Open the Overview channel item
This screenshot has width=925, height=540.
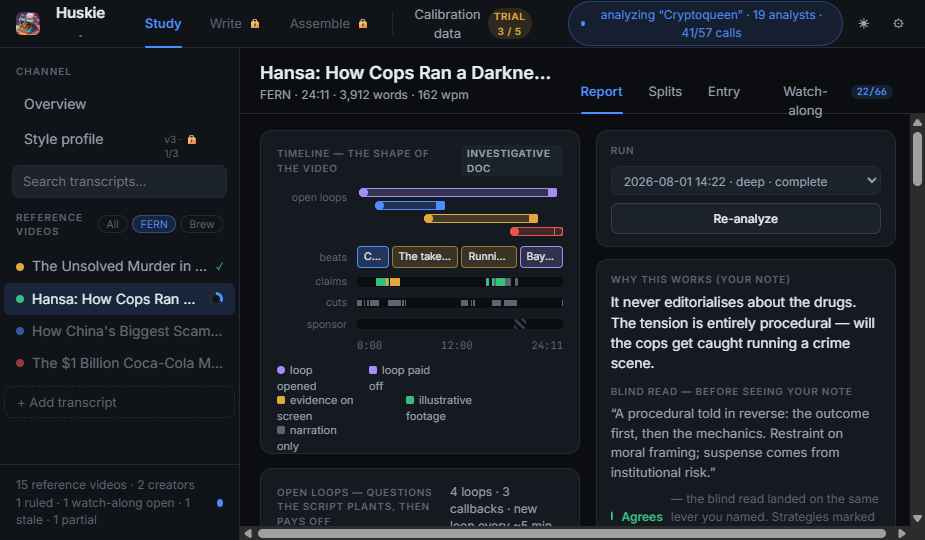click(120, 104)
